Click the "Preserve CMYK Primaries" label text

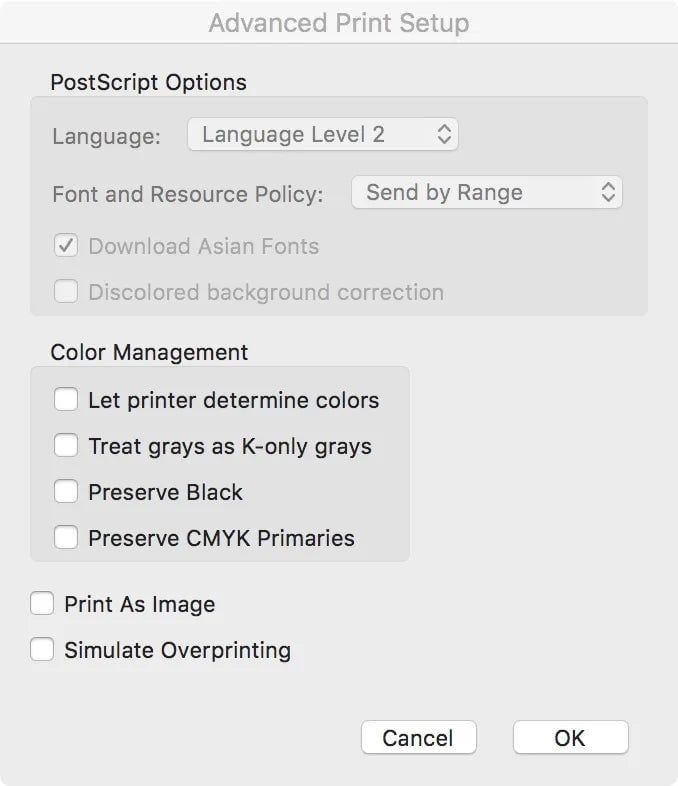(x=221, y=538)
